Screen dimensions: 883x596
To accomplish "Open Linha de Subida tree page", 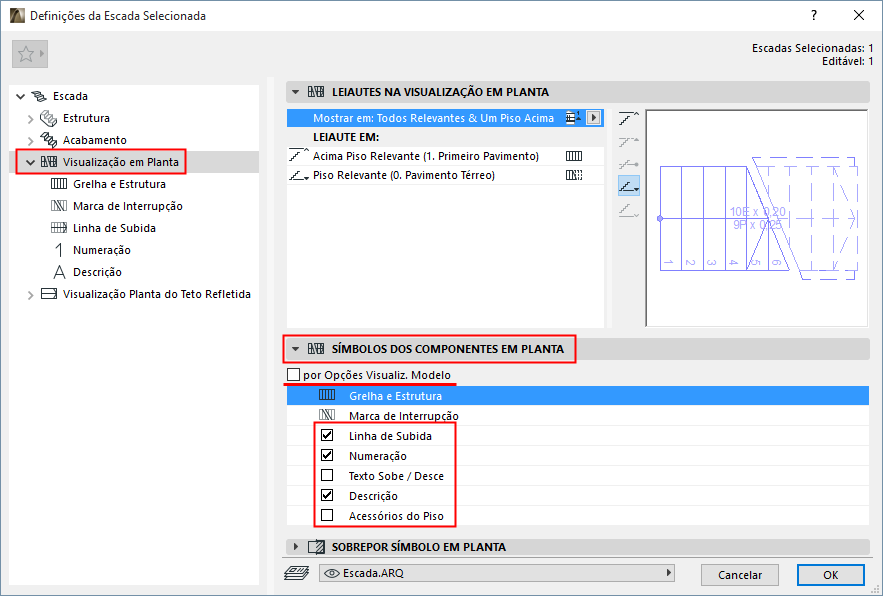I will (114, 228).
